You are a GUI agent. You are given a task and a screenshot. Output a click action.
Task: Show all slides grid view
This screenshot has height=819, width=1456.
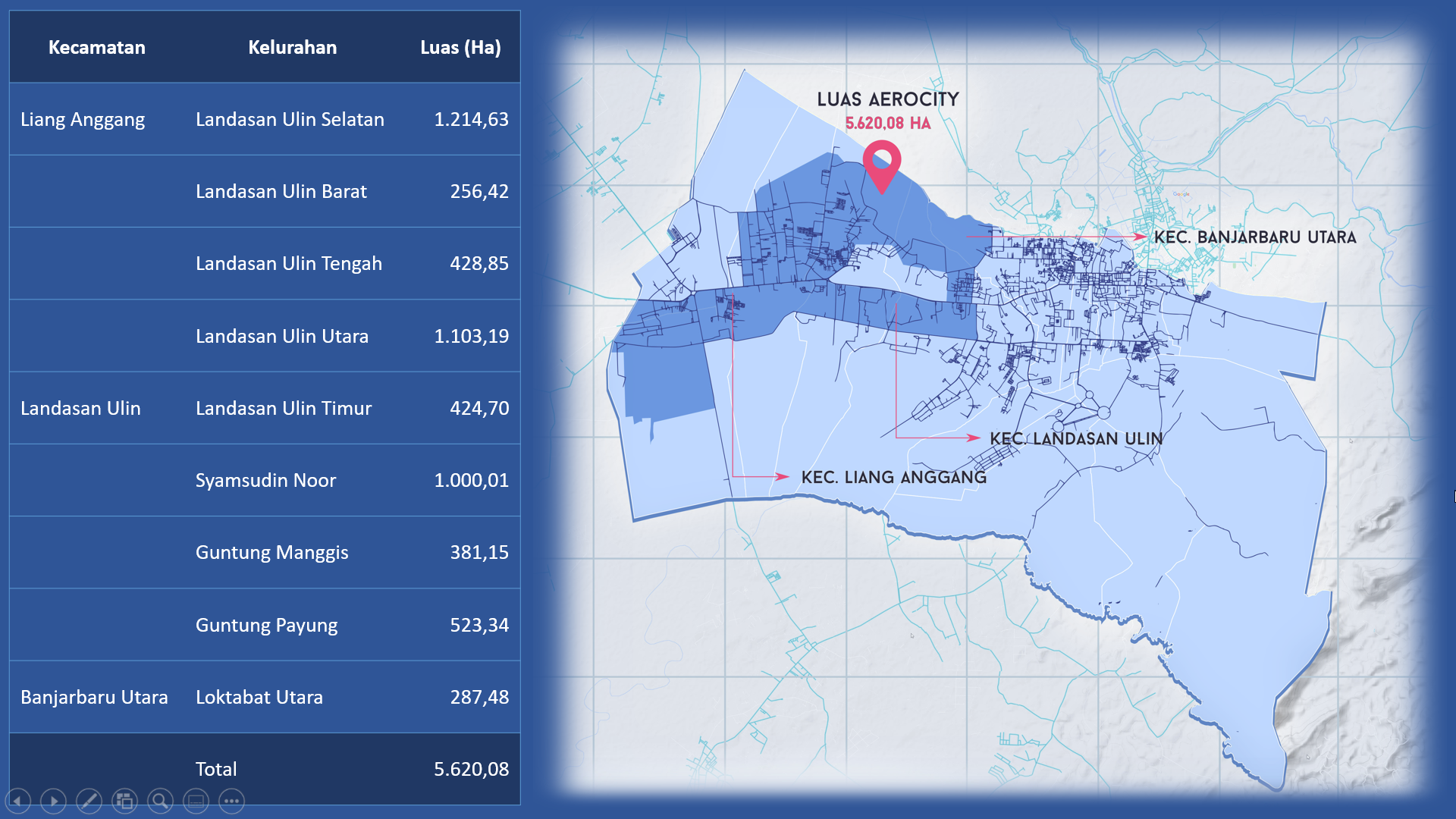pos(124,801)
